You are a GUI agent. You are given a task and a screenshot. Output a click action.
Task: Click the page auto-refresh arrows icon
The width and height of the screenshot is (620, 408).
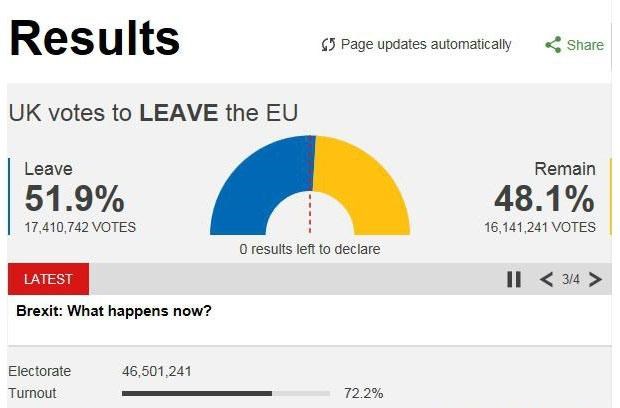click(x=328, y=45)
